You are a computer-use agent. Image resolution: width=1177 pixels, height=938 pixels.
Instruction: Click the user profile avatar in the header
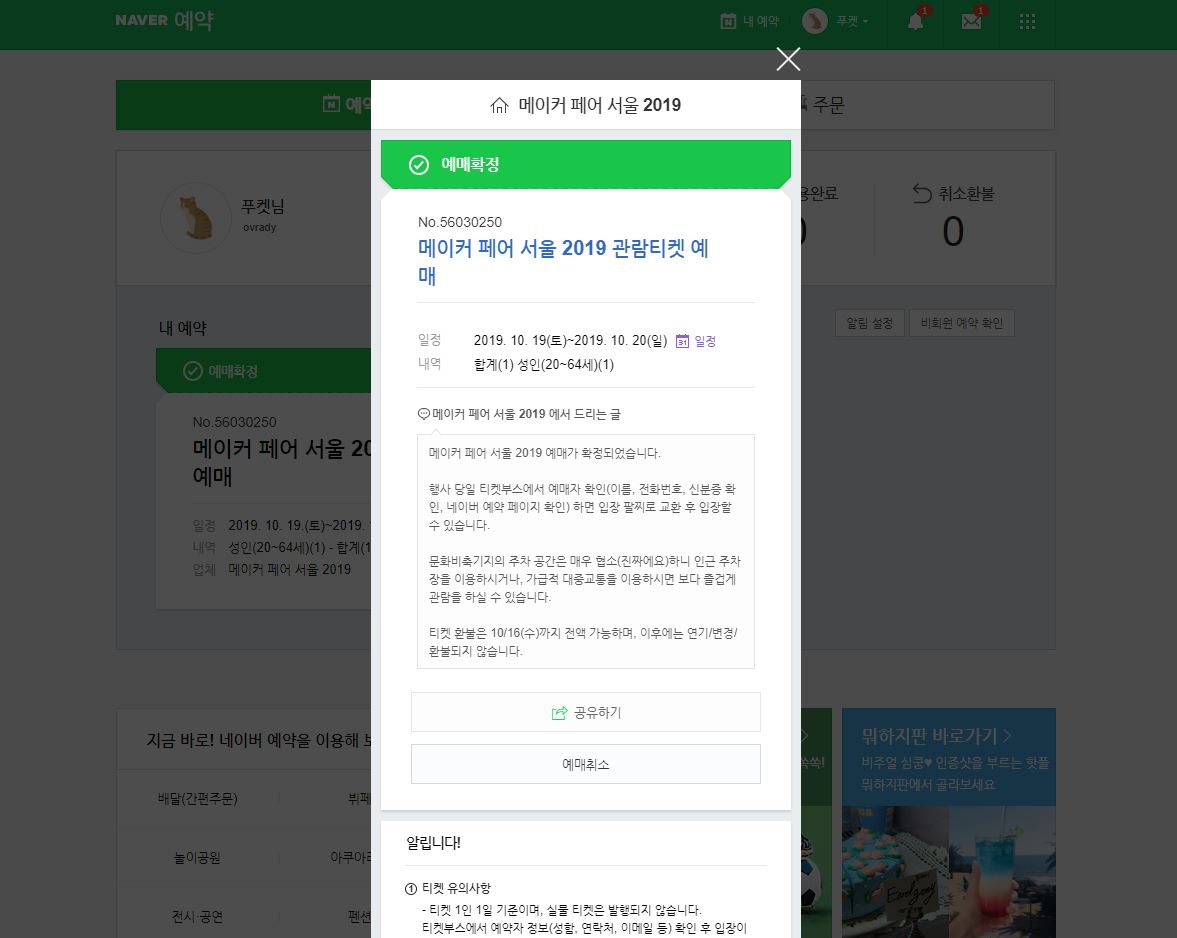(x=814, y=21)
